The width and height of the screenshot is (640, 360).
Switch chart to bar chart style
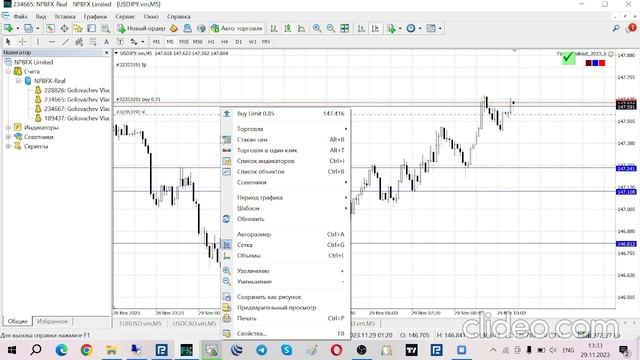(274, 28)
